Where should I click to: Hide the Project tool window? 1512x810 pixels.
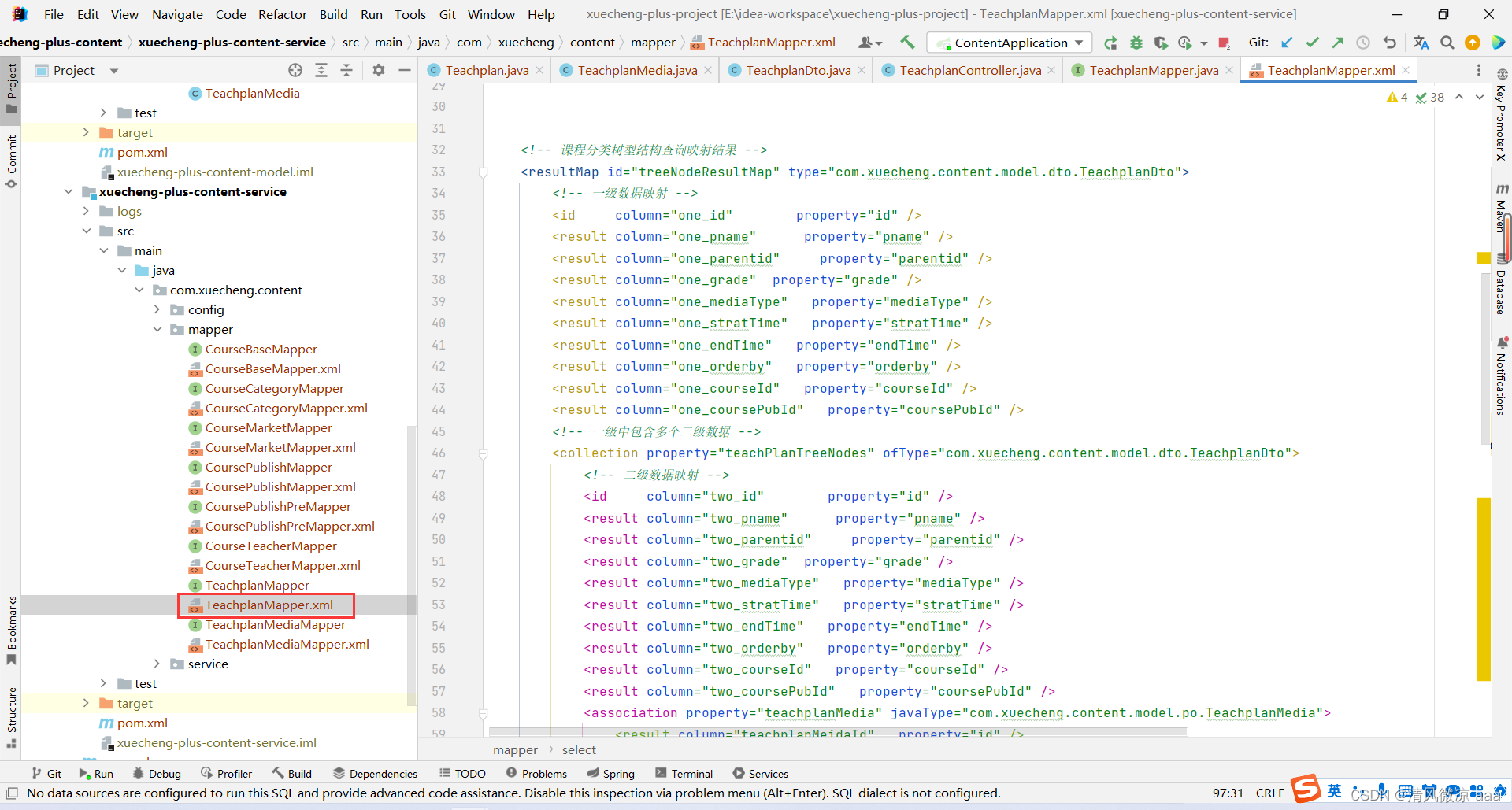pos(405,70)
